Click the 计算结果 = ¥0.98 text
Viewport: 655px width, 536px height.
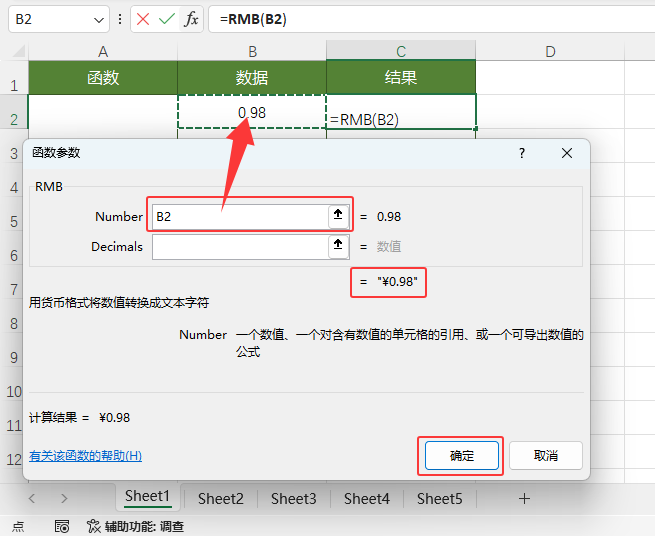pos(79,417)
